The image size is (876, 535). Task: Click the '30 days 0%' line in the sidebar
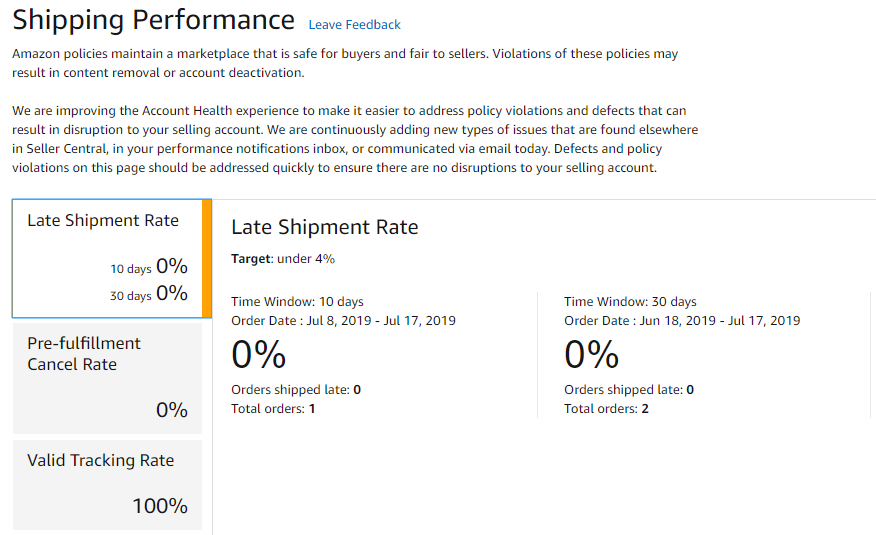149,294
